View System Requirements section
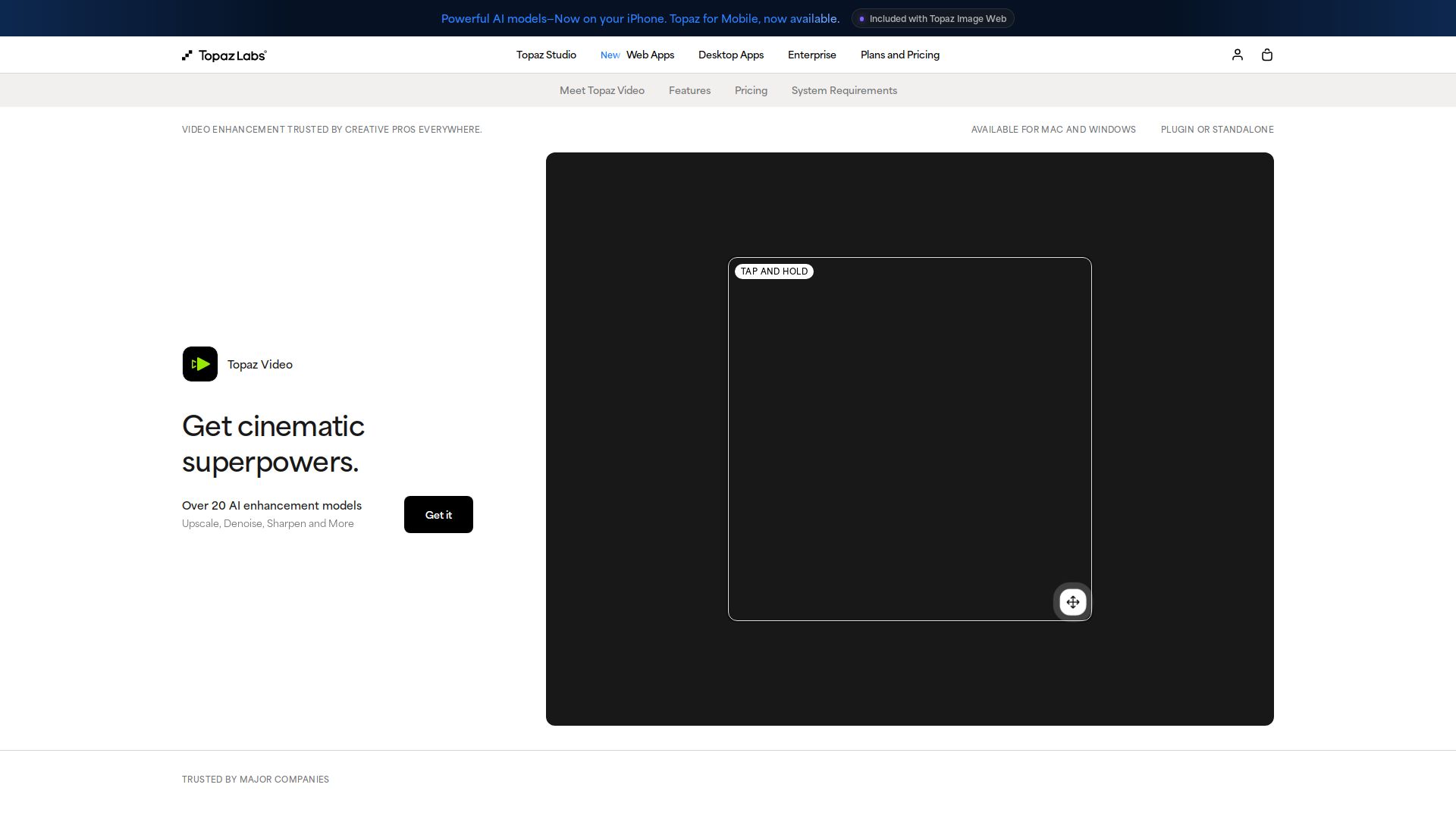The height and width of the screenshot is (819, 1456). point(844,90)
